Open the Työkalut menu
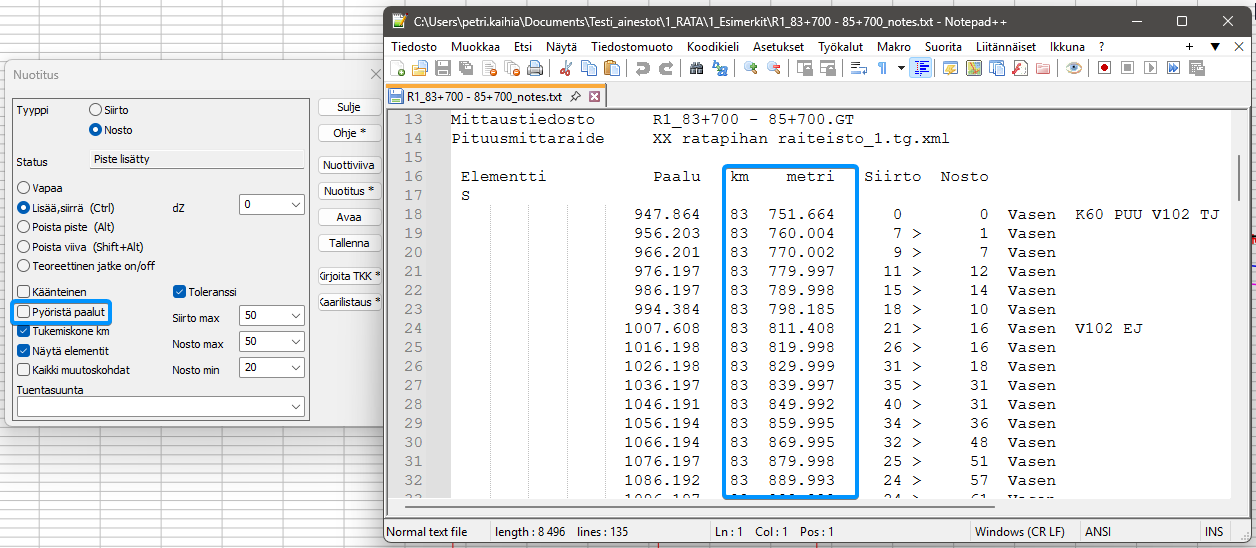The width and height of the screenshot is (1256, 548). [x=840, y=47]
